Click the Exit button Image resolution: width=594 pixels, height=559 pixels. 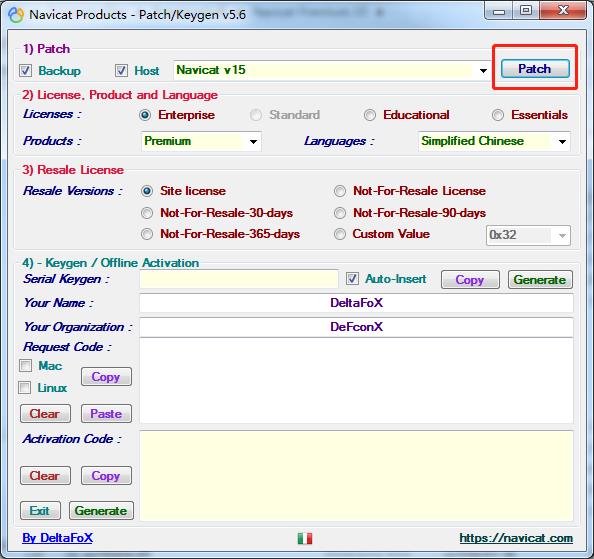coord(40,511)
